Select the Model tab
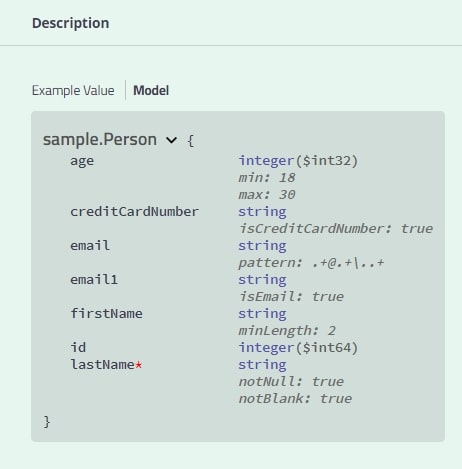 coord(151,91)
